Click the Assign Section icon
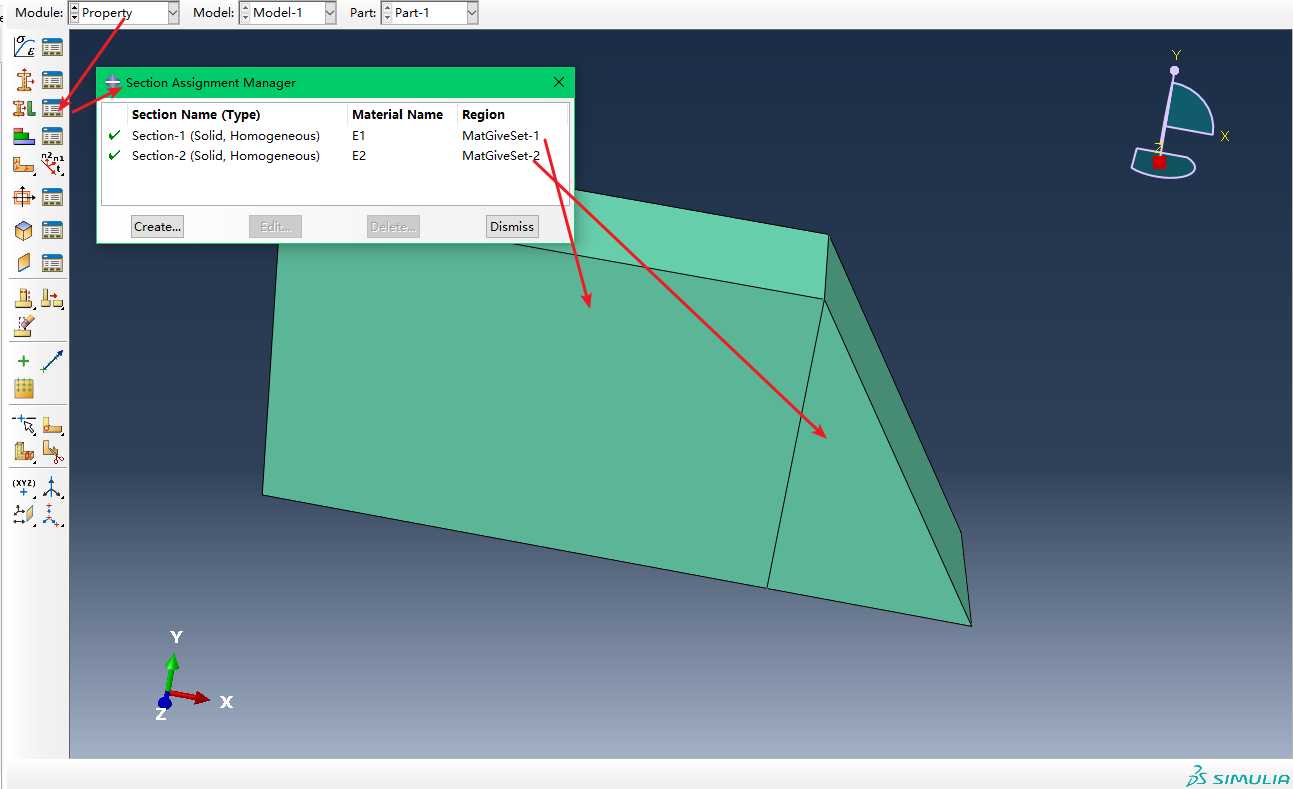The width and height of the screenshot is (1293, 789). point(24,108)
